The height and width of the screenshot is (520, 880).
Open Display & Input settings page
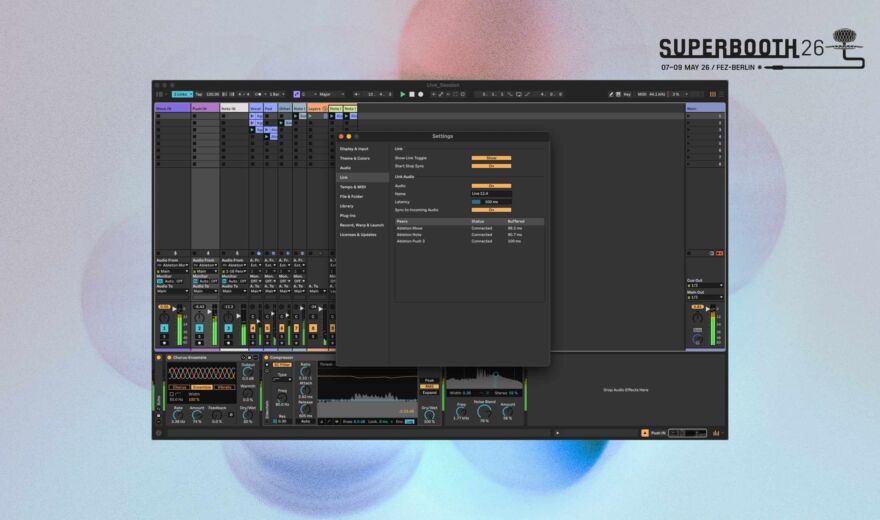coord(354,149)
